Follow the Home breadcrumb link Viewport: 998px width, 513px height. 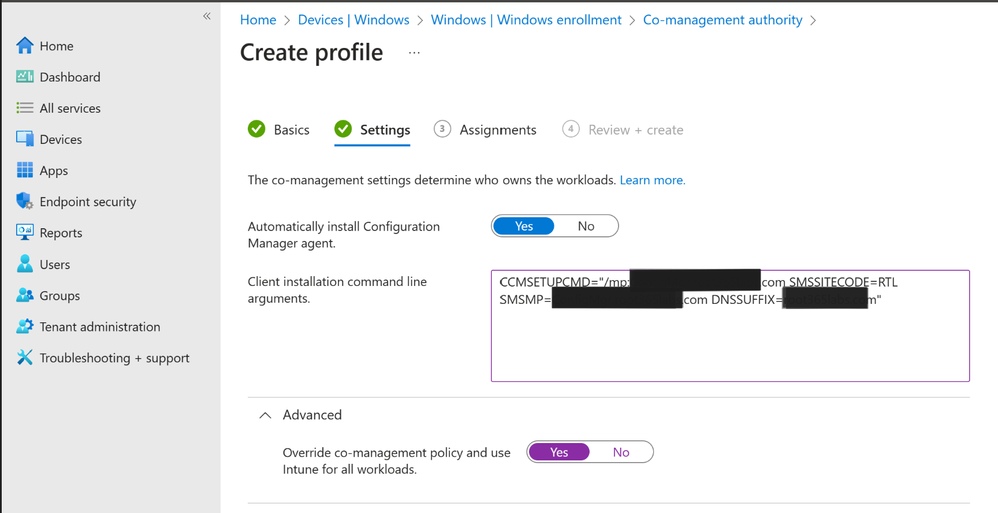[x=258, y=20]
